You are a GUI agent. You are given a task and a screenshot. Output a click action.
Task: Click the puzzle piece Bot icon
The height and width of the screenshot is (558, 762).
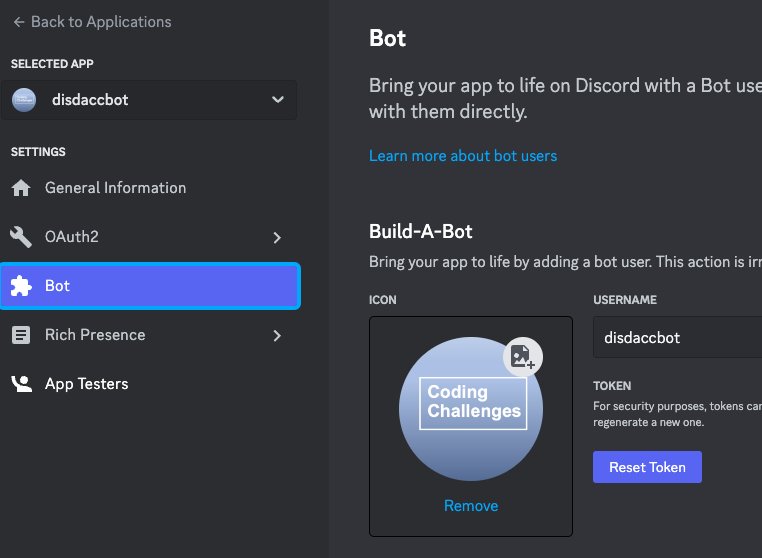pyautogui.click(x=21, y=286)
